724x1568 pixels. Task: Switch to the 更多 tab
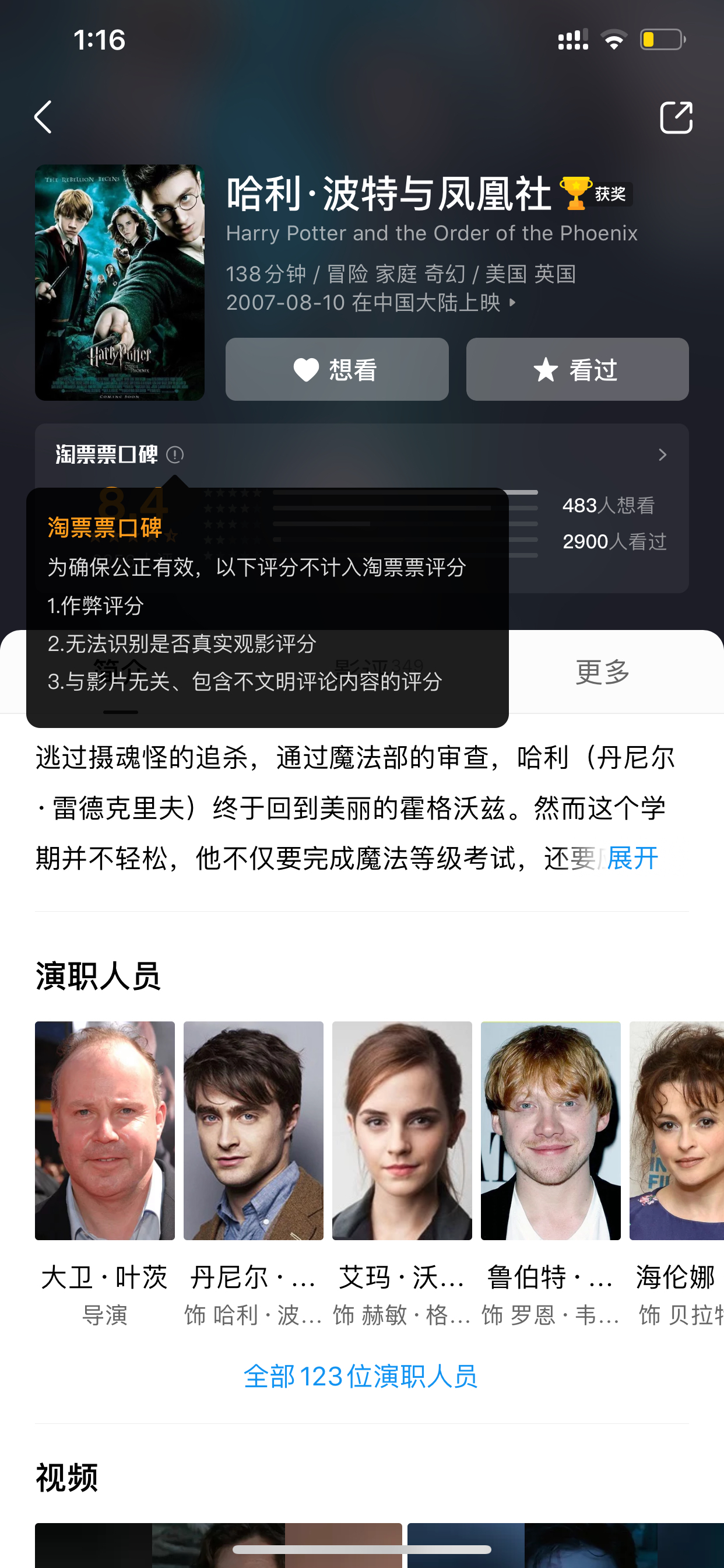pos(603,672)
